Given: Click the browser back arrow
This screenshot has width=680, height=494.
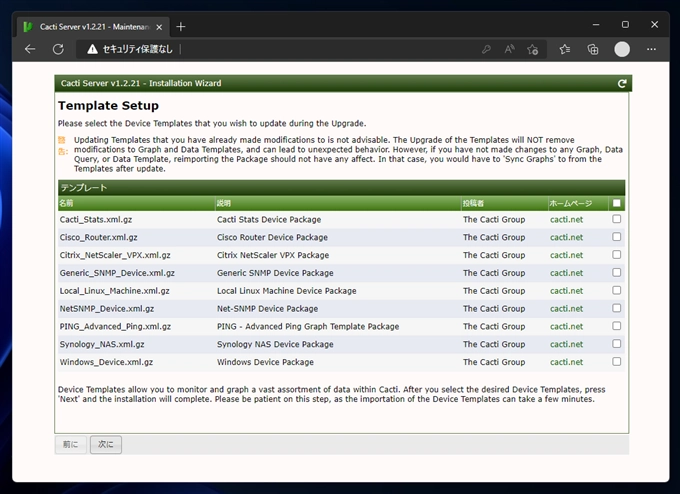Looking at the screenshot, I should 30,49.
